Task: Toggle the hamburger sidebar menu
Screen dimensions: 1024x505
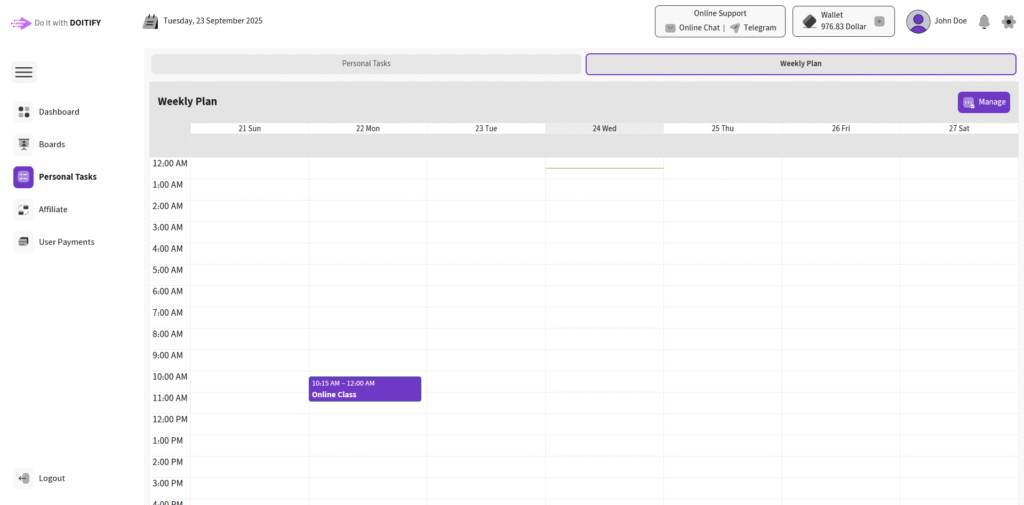Action: pos(24,72)
